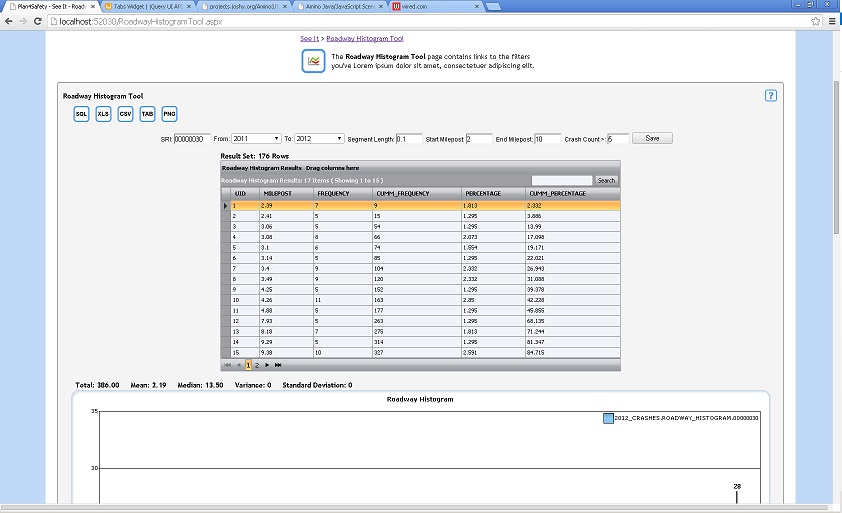Select milepost cell 8.18

pyautogui.click(x=287, y=331)
